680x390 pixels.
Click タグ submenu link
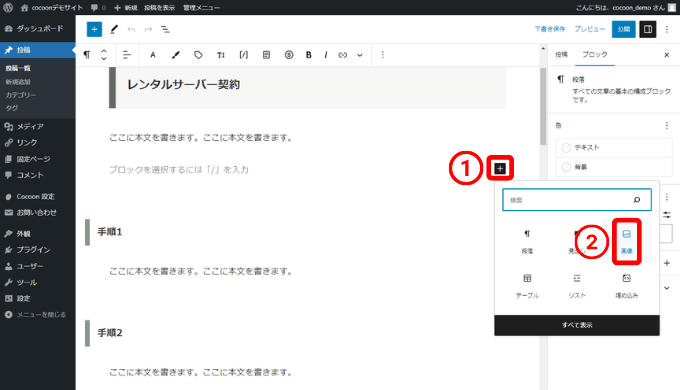pyautogui.click(x=12, y=108)
